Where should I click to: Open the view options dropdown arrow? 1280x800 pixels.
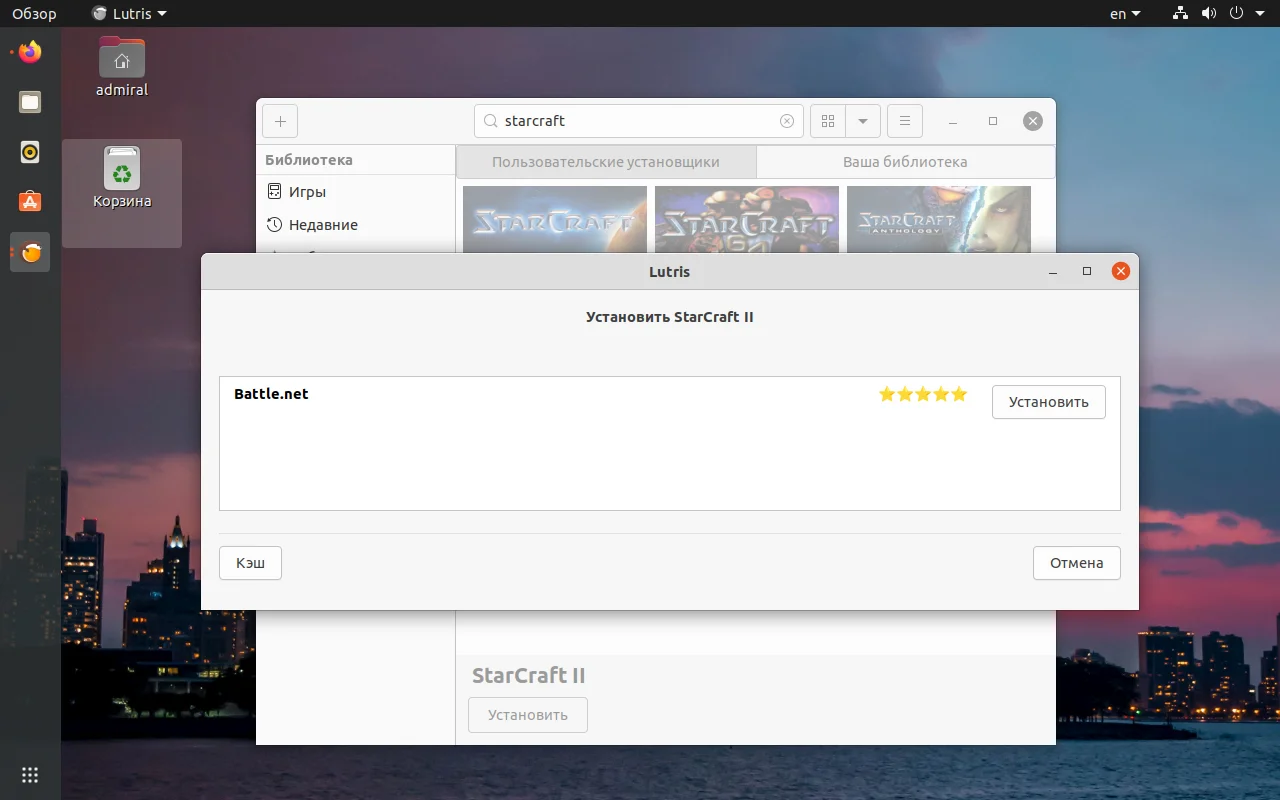(x=862, y=121)
